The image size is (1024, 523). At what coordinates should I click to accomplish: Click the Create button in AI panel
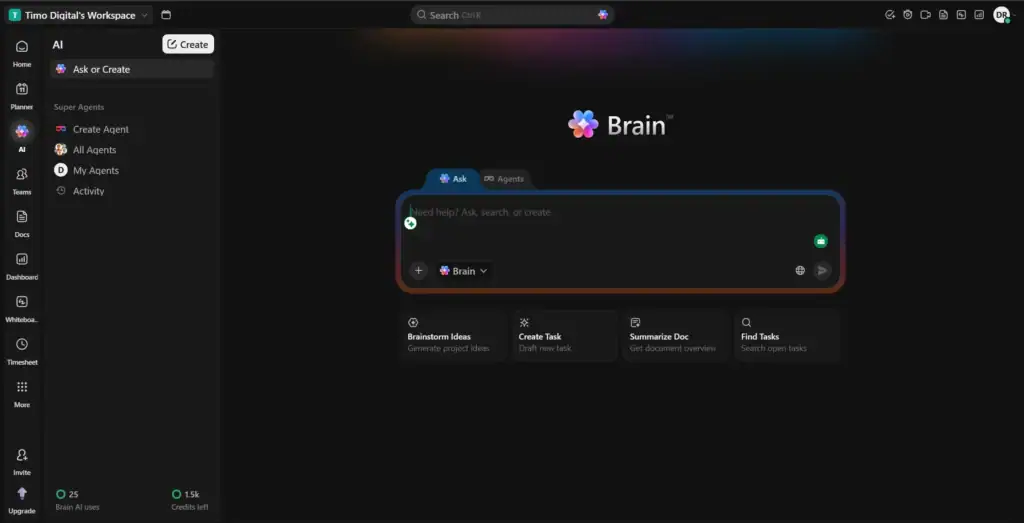click(x=188, y=44)
